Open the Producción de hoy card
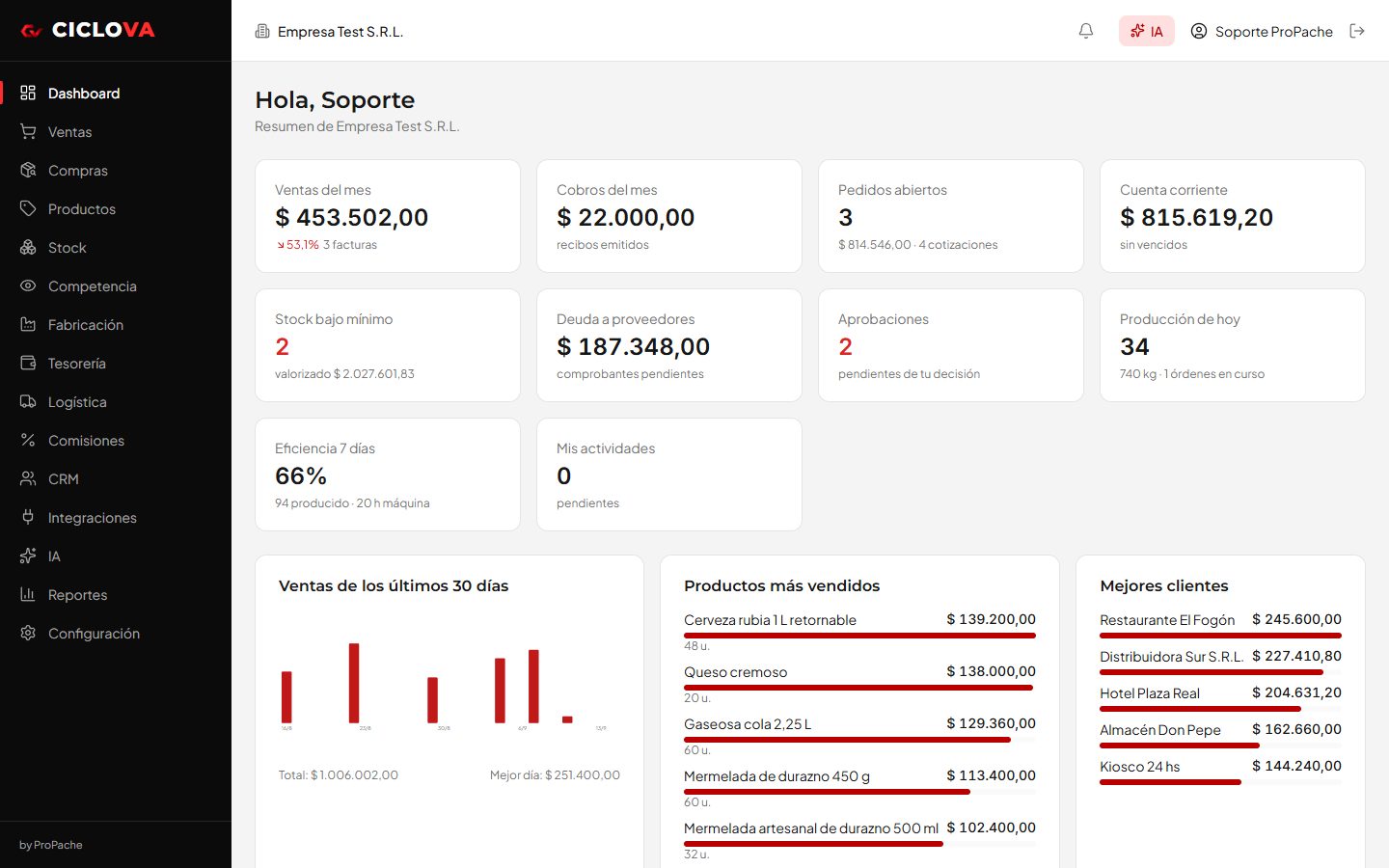Screen dimensions: 1389x868 coord(1233,345)
